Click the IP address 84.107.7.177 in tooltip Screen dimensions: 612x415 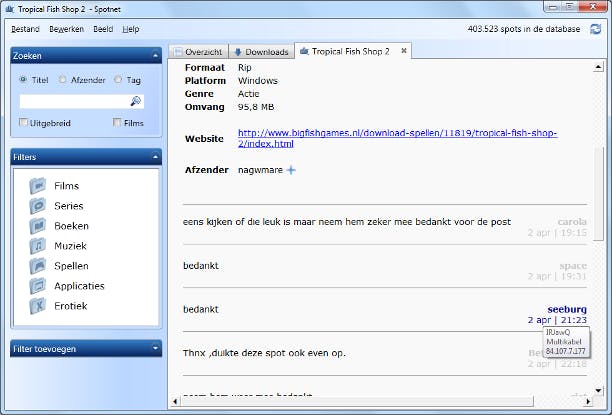(566, 351)
